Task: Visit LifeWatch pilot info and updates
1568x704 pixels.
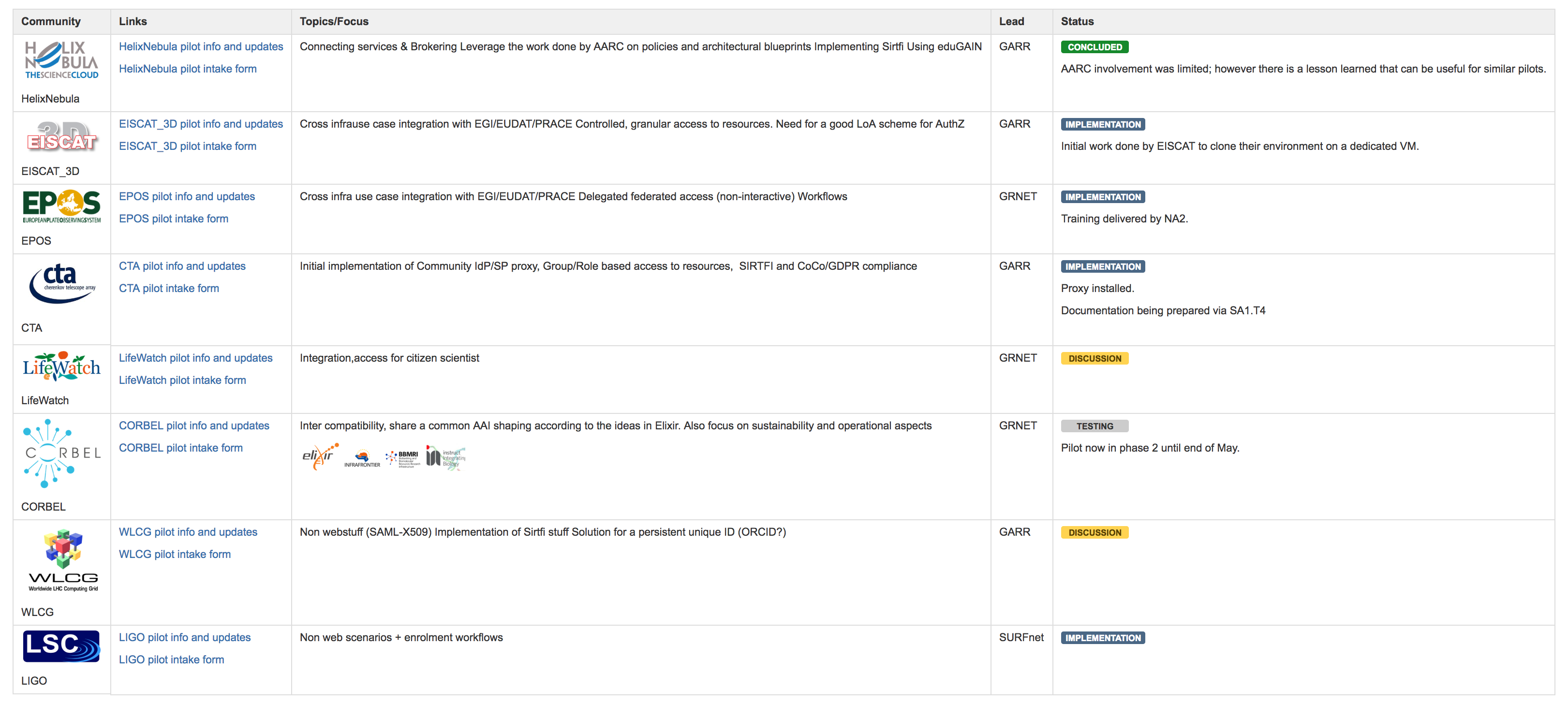Action: pos(195,358)
